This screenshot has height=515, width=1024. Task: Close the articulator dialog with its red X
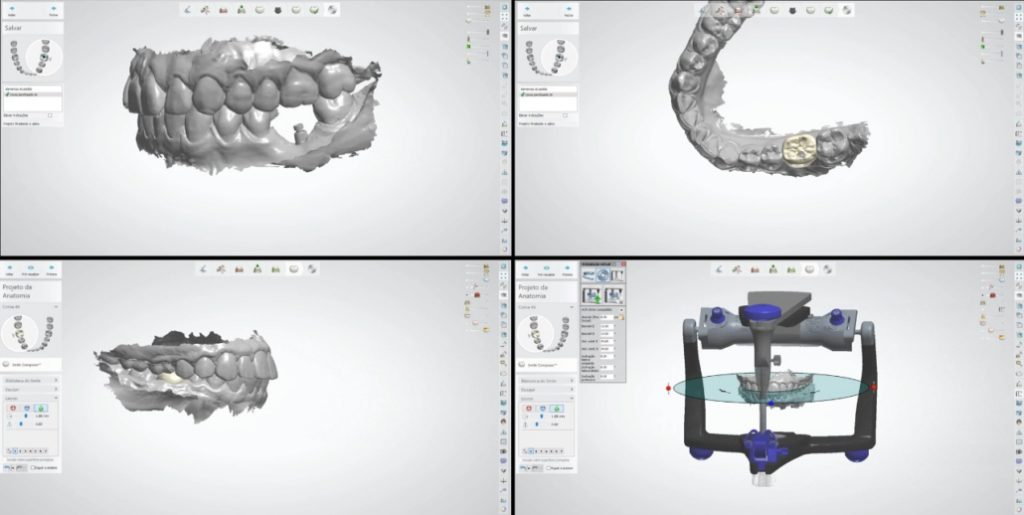(x=623, y=264)
